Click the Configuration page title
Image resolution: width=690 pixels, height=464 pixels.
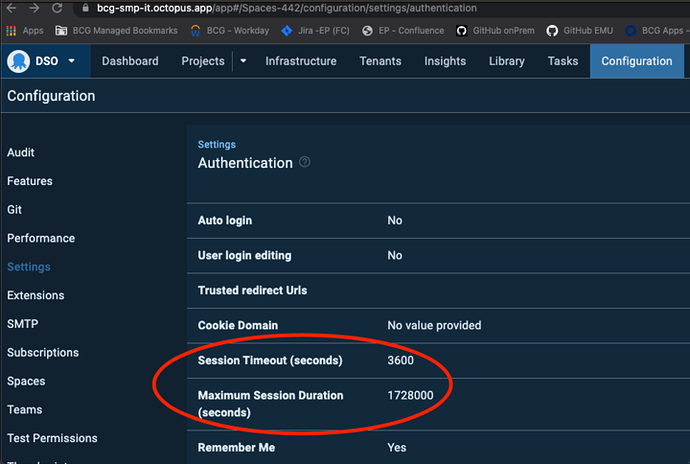click(51, 96)
